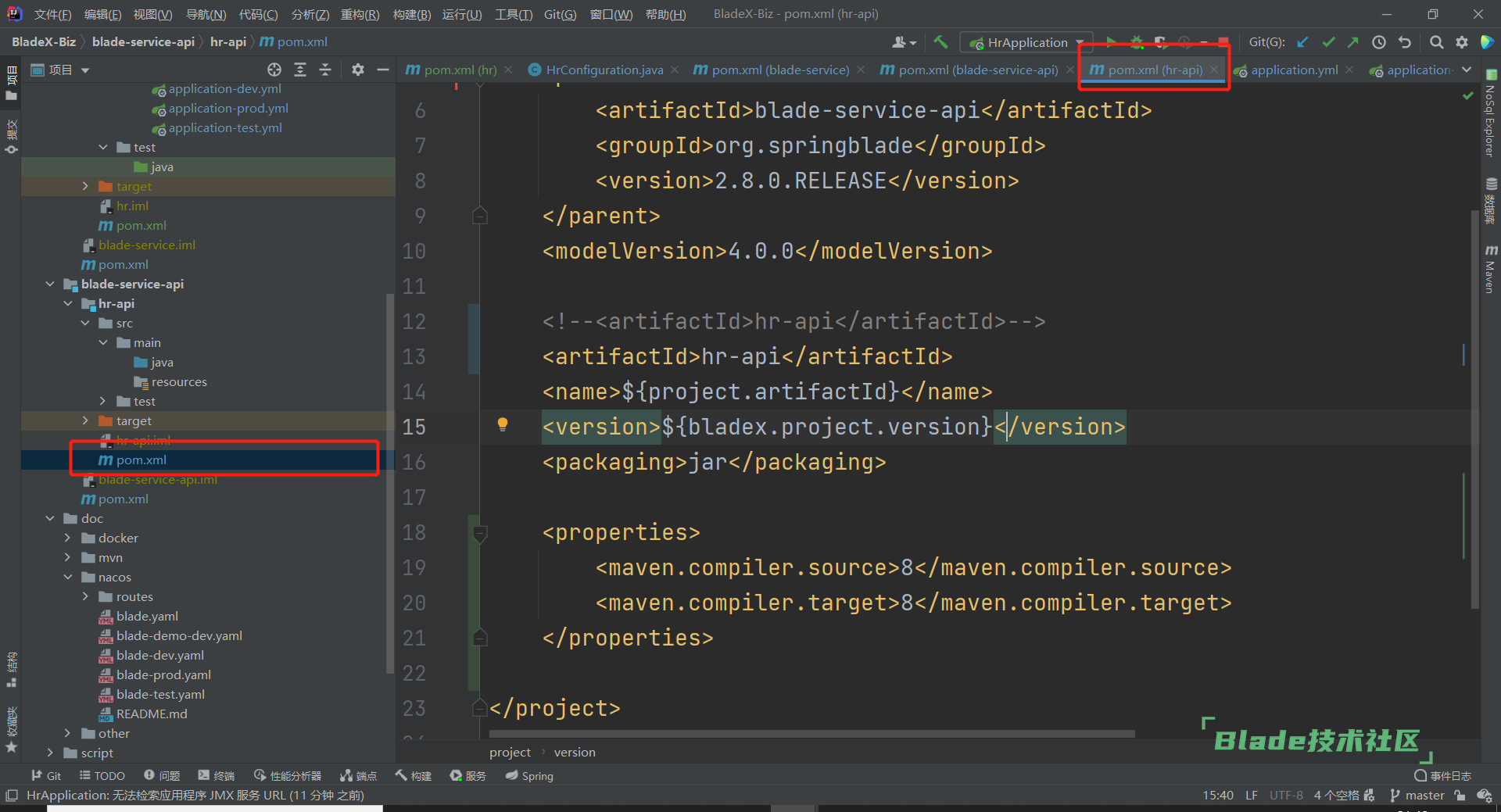This screenshot has height=812, width=1501.
Task: Expand the docker folder
Action: [68, 538]
